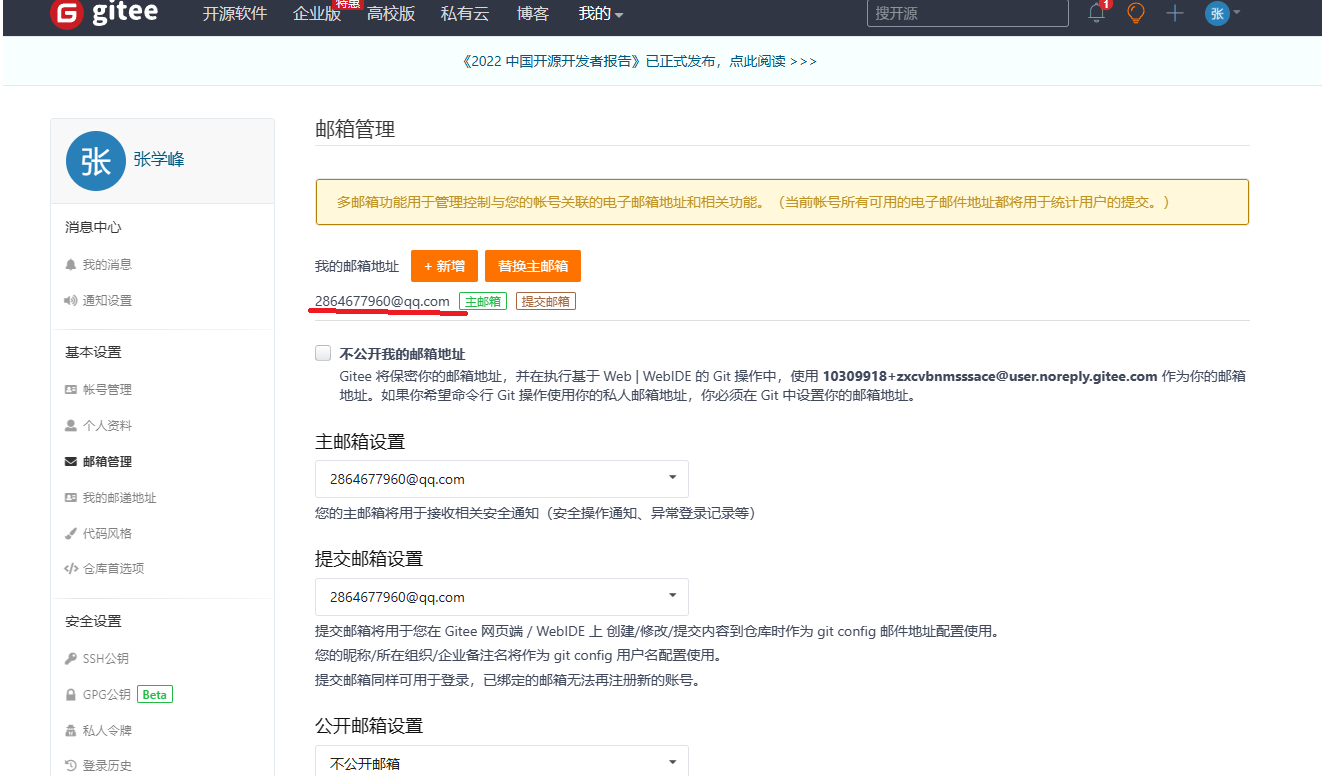Click the key icon beside SSH公钥

[x=71, y=659]
